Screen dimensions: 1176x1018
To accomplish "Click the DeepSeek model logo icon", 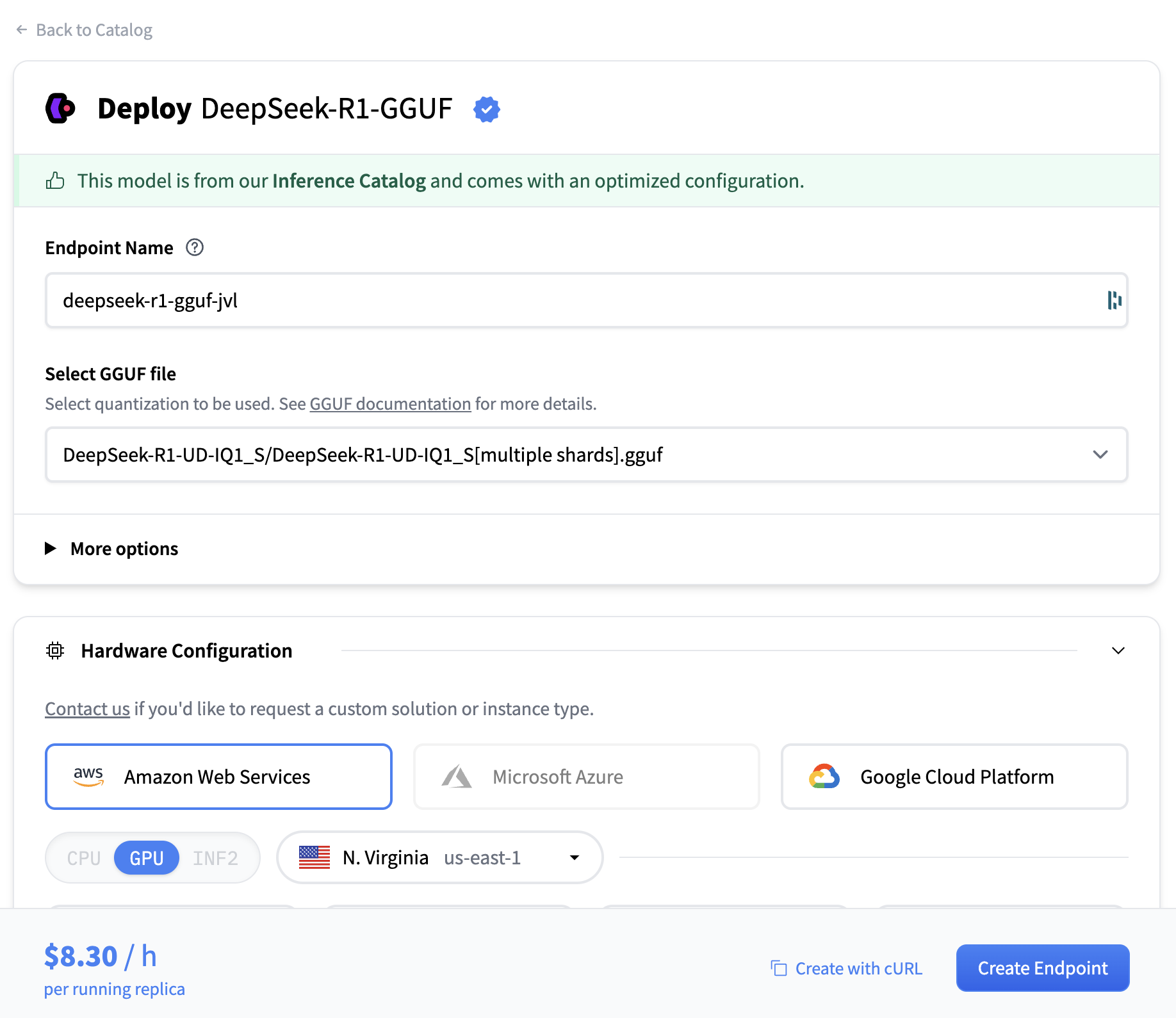I will [x=61, y=108].
